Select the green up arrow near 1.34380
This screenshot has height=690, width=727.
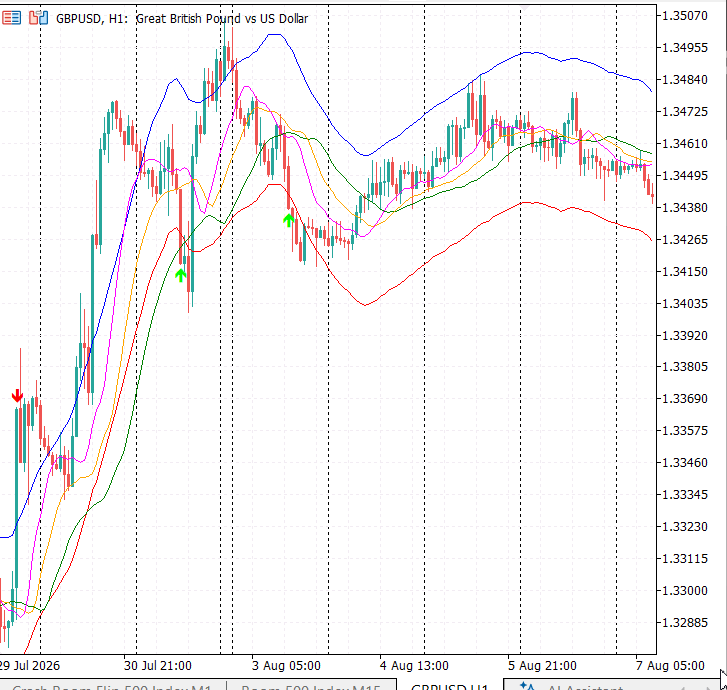pyautogui.click(x=289, y=220)
